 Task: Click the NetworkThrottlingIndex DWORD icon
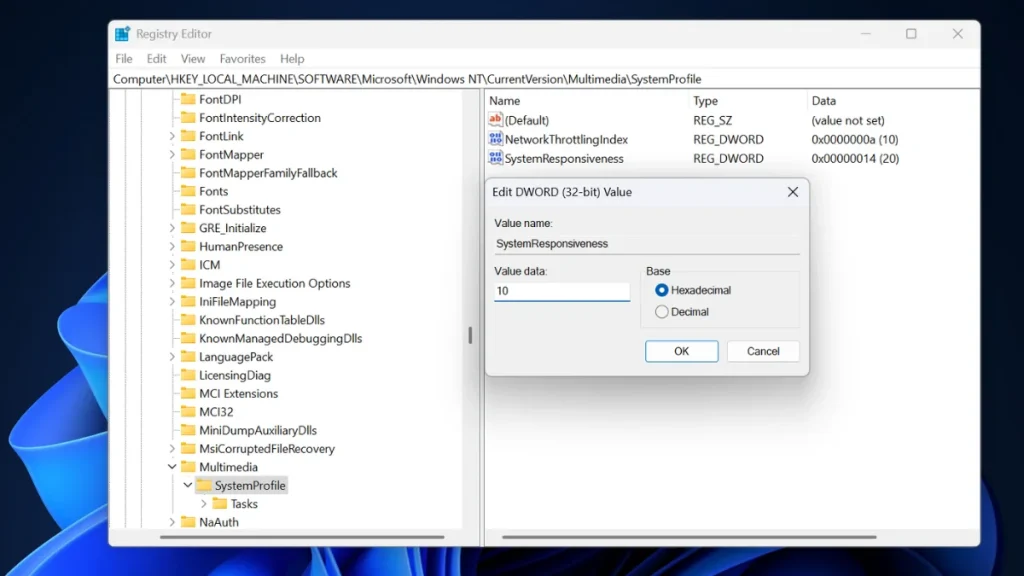[x=495, y=138]
